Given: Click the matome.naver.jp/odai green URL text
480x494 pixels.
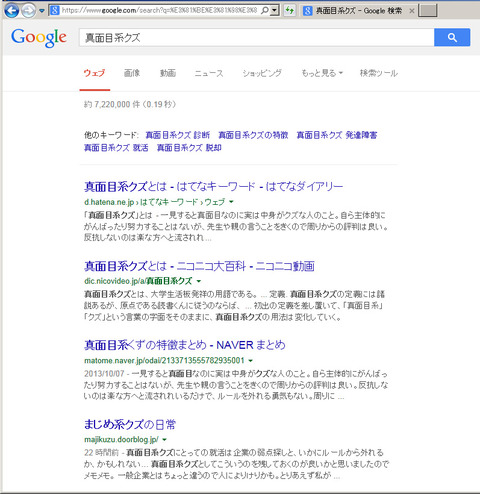Looking at the screenshot, I should [x=164, y=360].
